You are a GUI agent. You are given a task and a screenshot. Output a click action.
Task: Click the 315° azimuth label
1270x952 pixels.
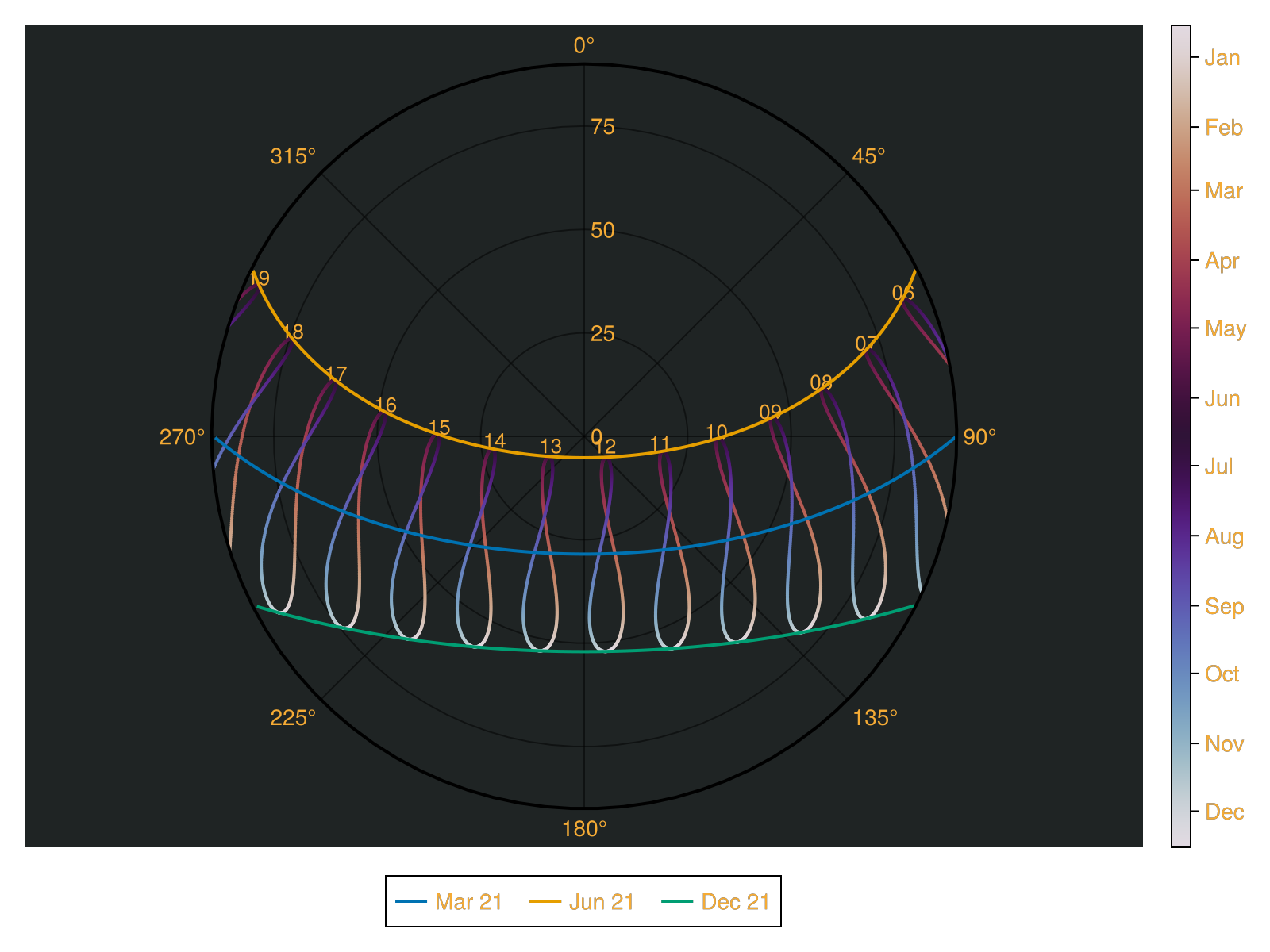(293, 156)
